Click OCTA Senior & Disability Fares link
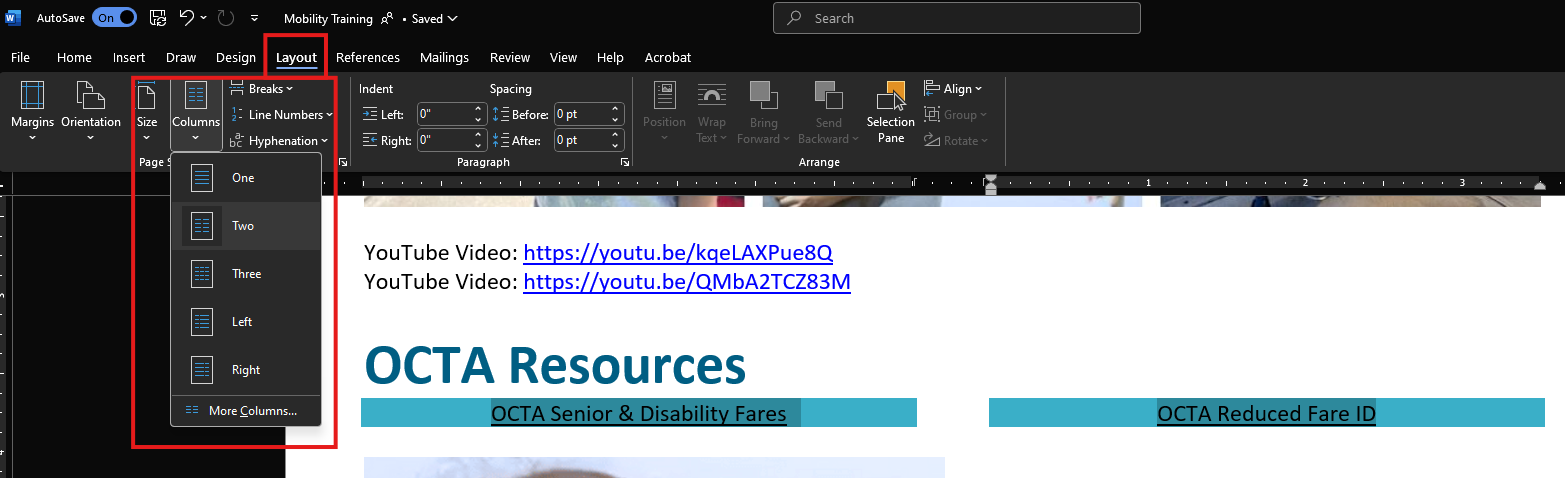Image resolution: width=1565 pixels, height=478 pixels. click(x=639, y=413)
